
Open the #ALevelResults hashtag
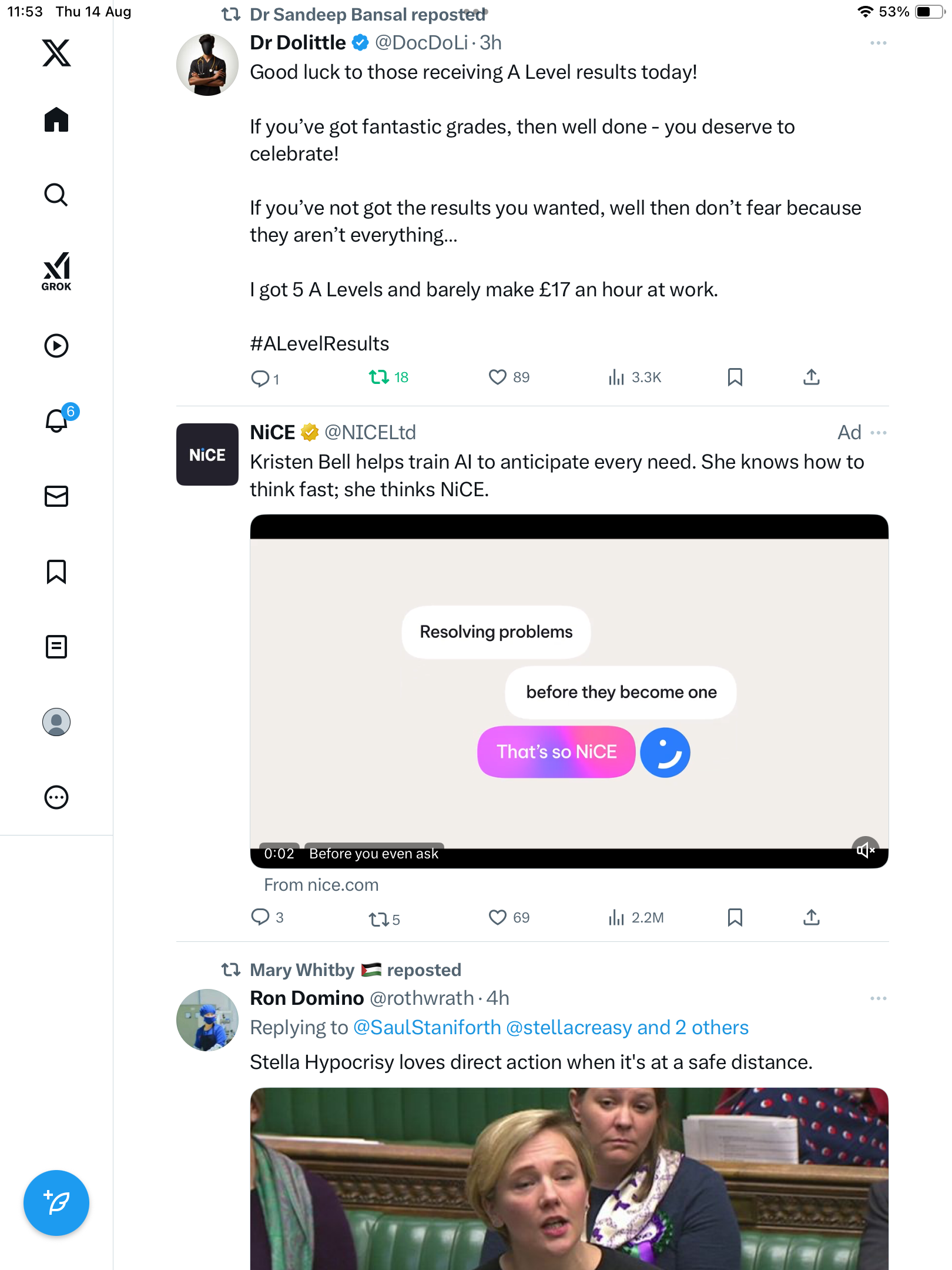(320, 344)
